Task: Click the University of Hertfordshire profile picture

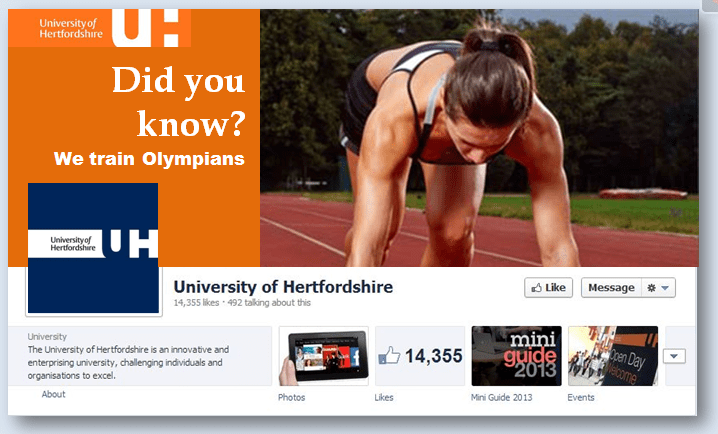Action: click(93, 248)
